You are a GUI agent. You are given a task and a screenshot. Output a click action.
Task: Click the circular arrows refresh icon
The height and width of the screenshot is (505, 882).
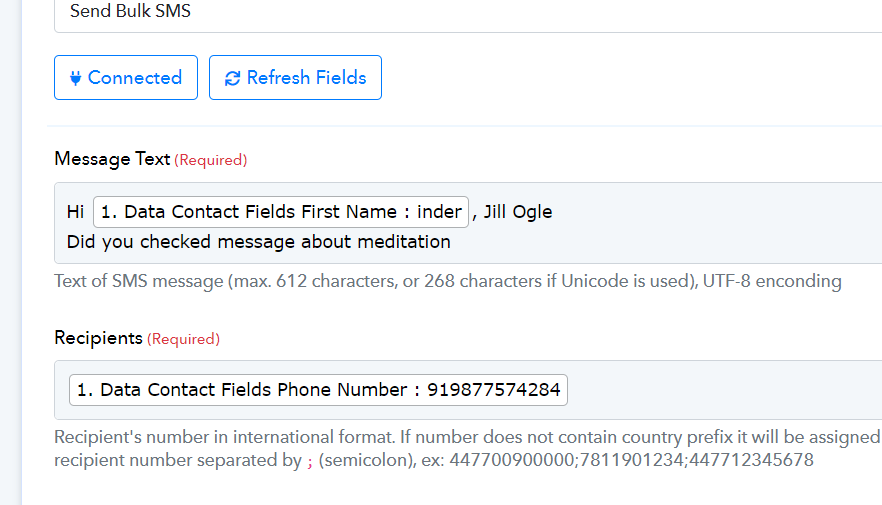[232, 78]
